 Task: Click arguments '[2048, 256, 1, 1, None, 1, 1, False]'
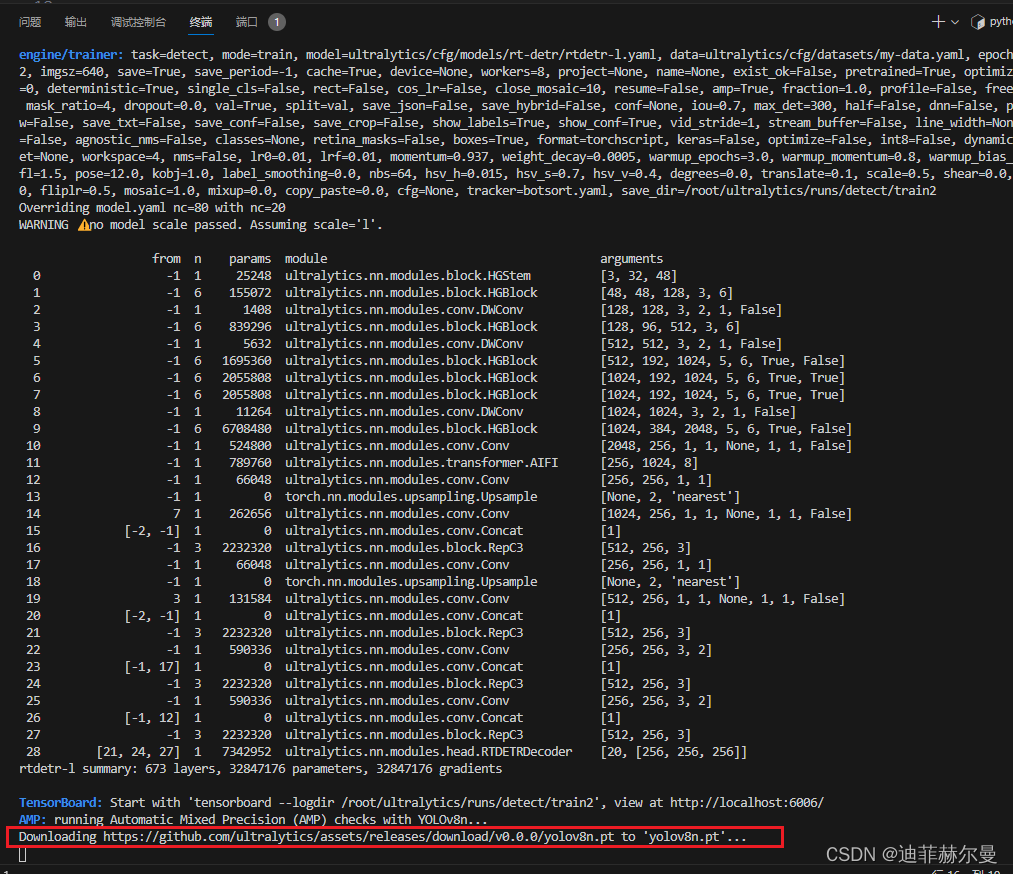[x=726, y=446]
